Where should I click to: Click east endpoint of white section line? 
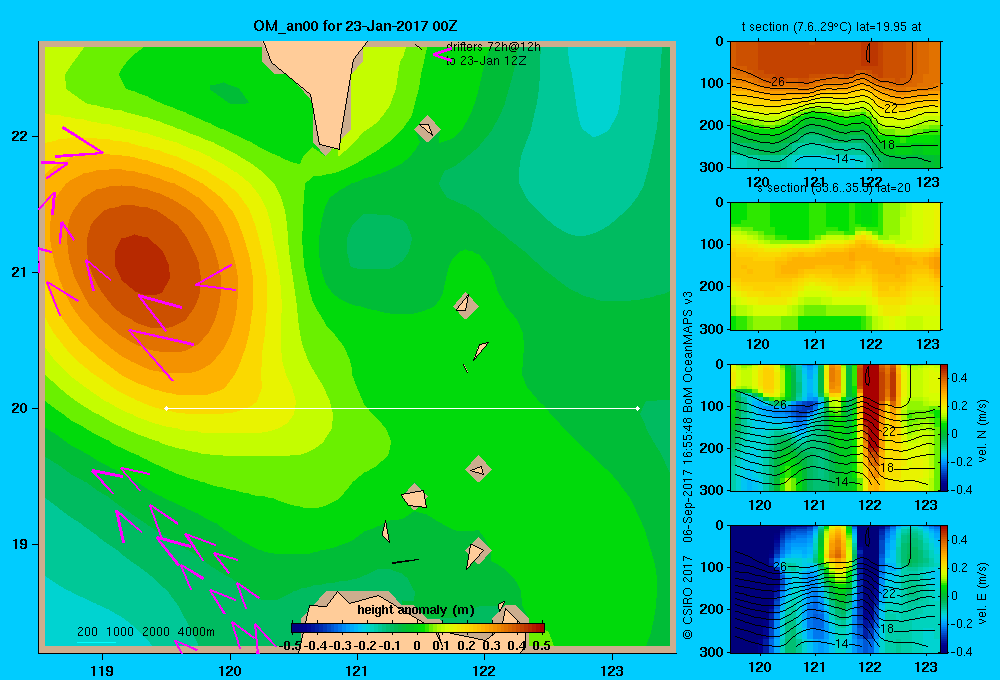[637, 408]
